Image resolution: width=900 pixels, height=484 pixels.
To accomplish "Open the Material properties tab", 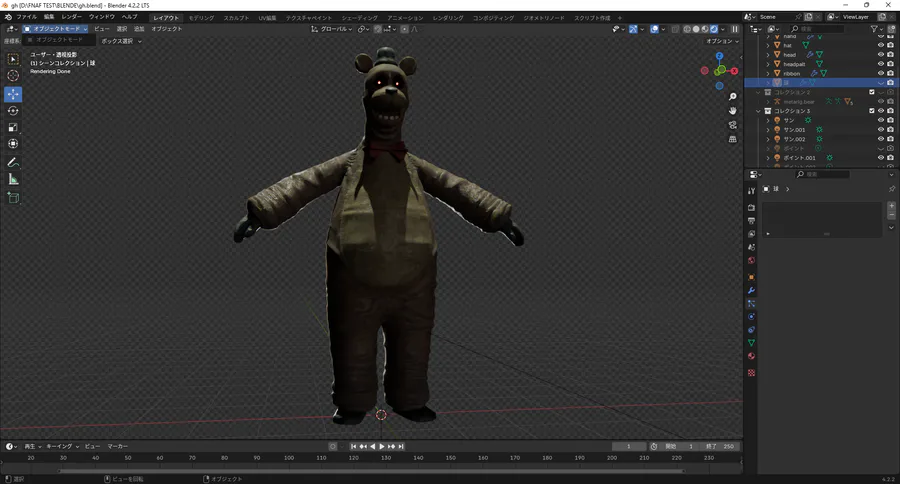I will tap(751, 356).
